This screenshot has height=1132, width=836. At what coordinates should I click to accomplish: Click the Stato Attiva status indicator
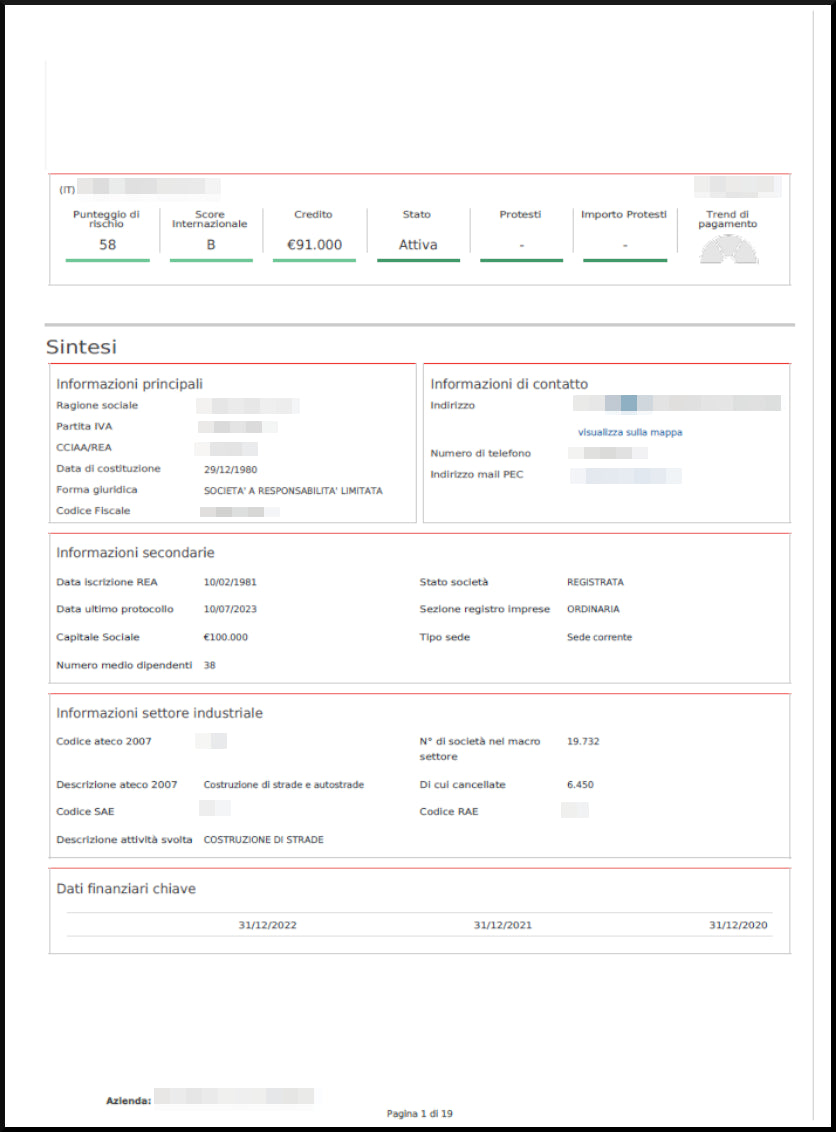click(417, 230)
